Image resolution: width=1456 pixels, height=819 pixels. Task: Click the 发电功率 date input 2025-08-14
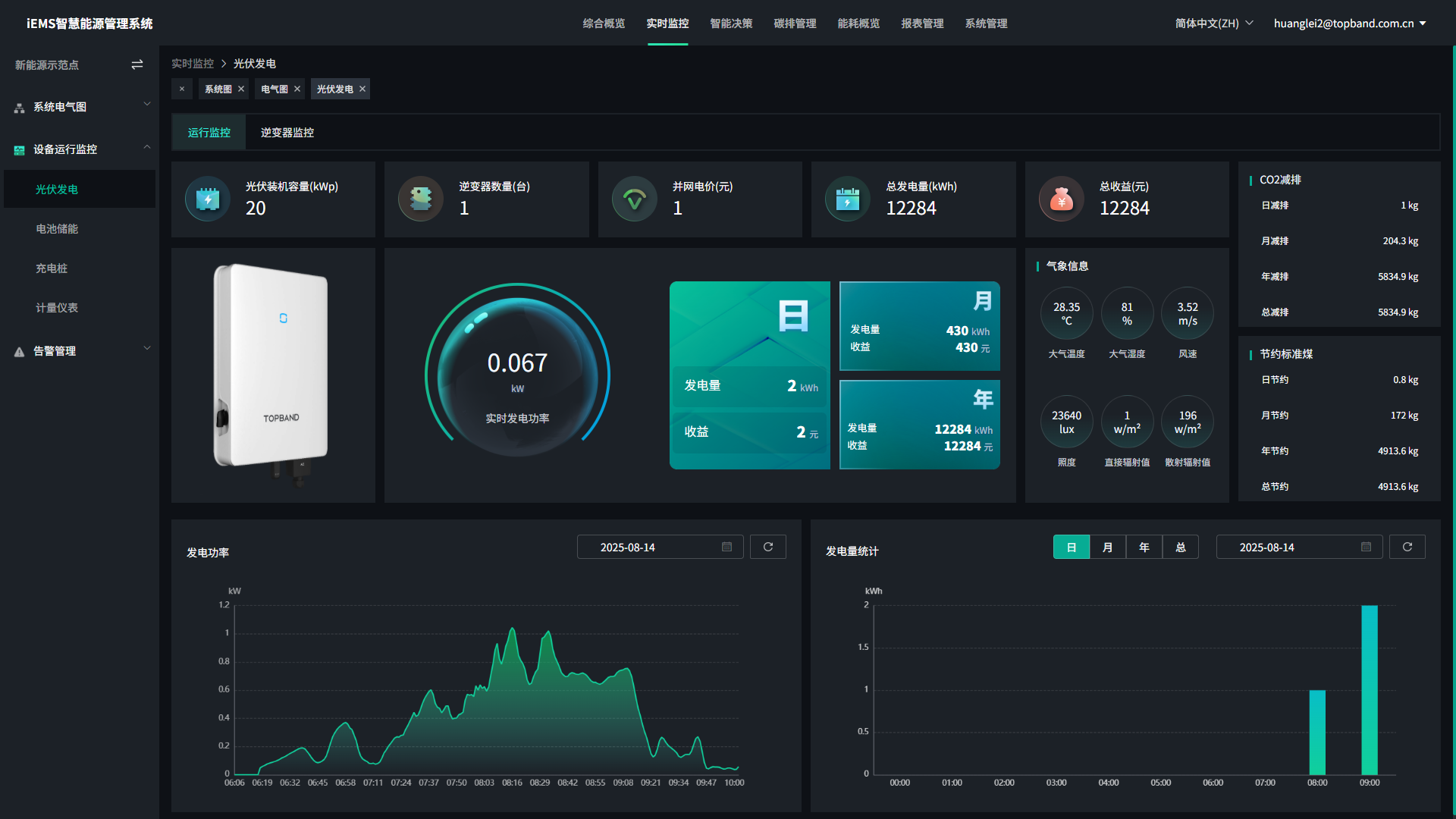(661, 547)
